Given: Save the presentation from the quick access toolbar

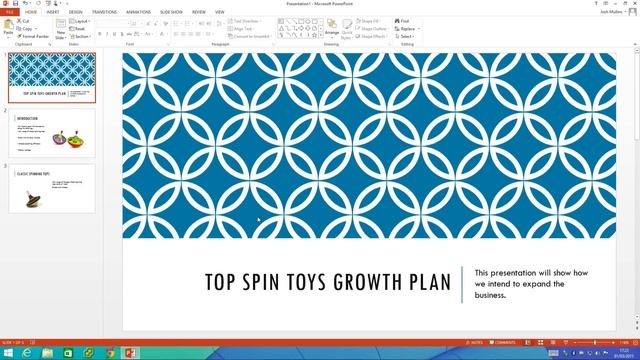Looking at the screenshot, I should tap(16, 3).
